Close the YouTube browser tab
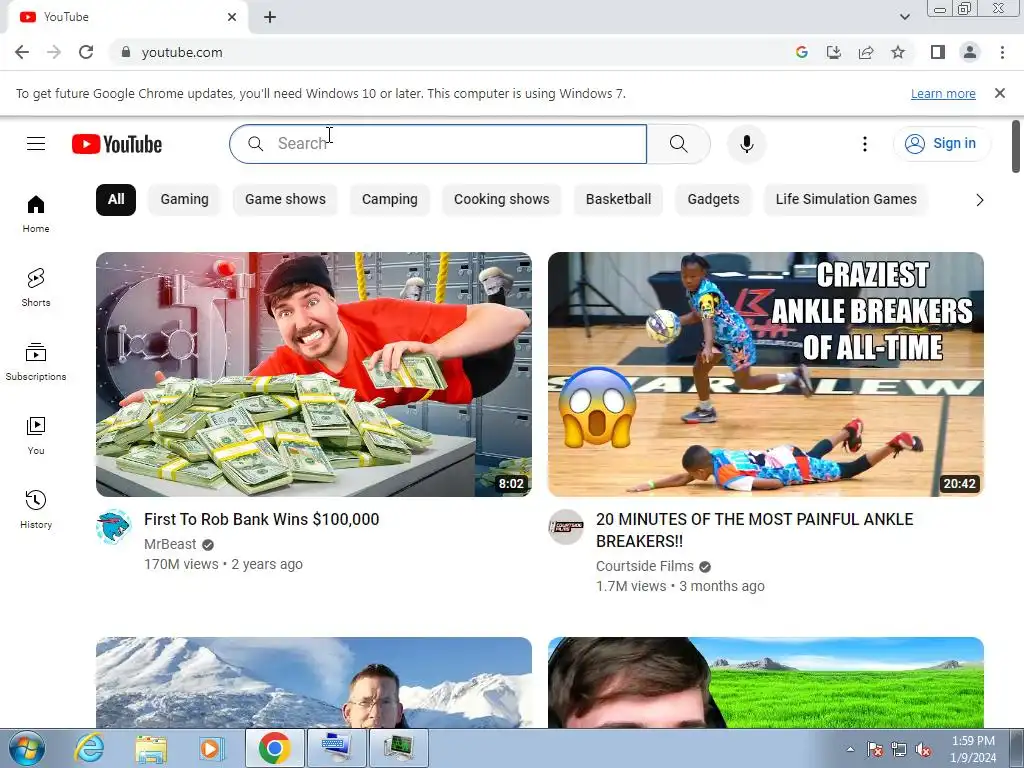 232,17
